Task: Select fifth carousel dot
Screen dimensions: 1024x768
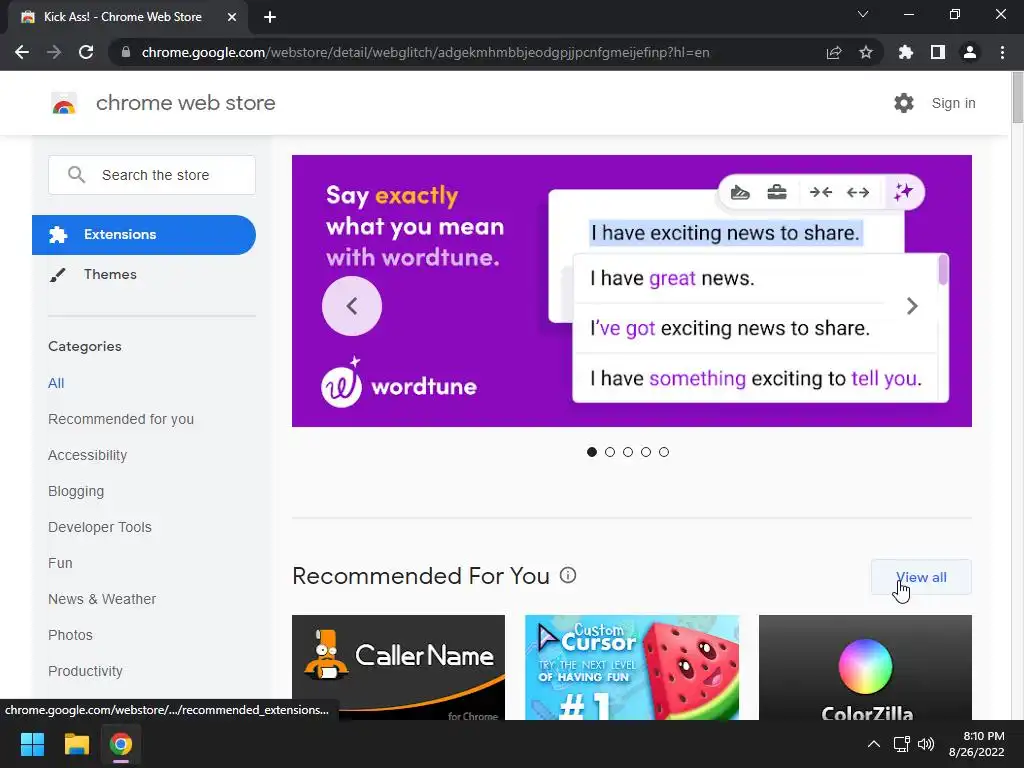Action: coord(664,452)
